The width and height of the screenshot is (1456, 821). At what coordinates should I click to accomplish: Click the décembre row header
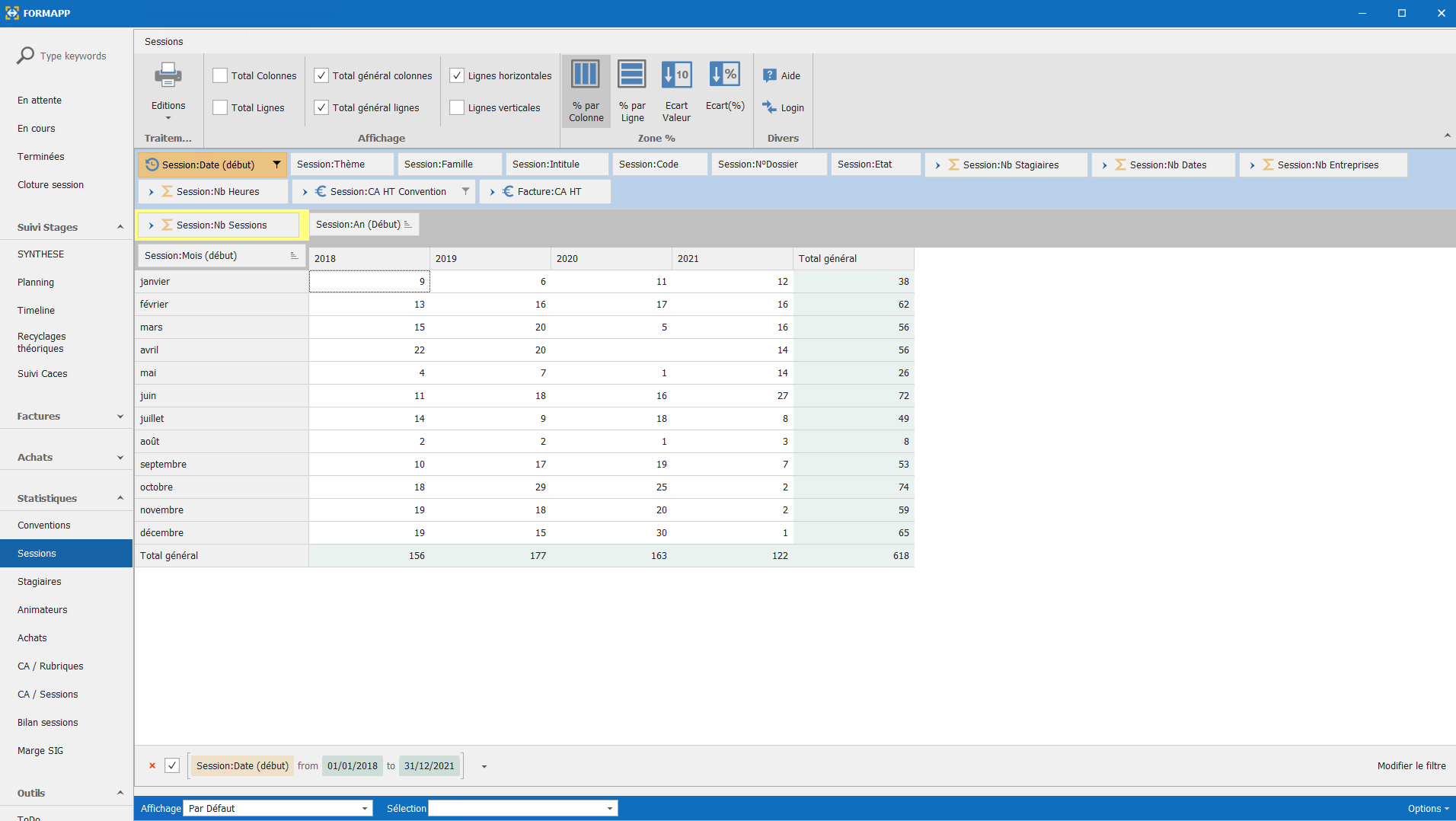point(222,532)
